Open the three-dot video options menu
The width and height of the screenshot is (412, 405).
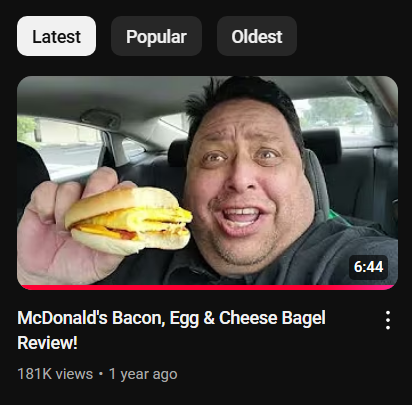coord(388,320)
